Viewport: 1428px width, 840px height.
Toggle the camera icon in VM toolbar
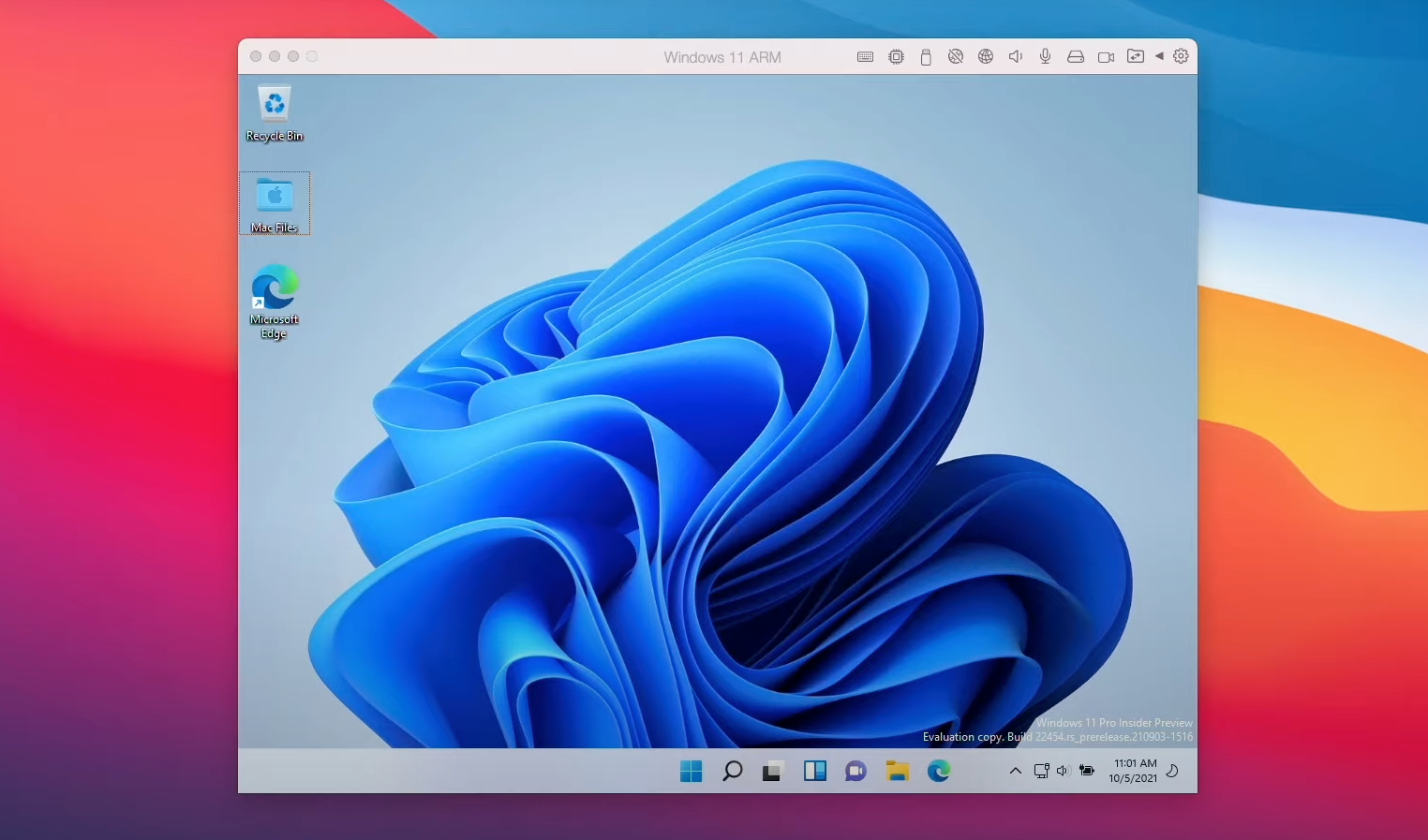tap(1106, 57)
